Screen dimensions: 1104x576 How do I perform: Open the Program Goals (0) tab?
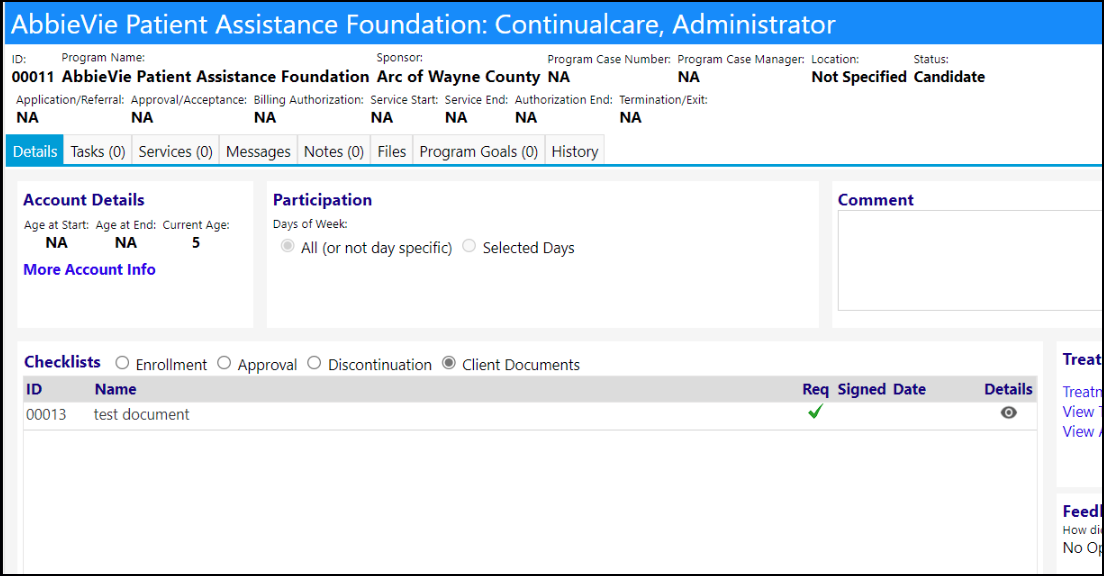pyautogui.click(x=479, y=151)
